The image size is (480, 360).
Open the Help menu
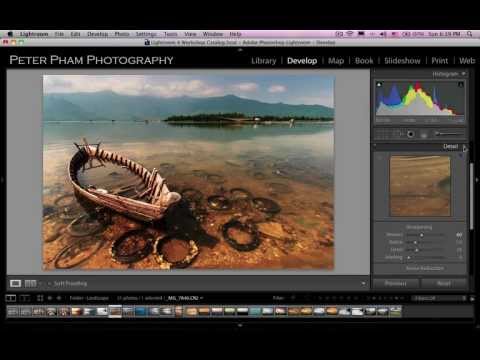235,34
